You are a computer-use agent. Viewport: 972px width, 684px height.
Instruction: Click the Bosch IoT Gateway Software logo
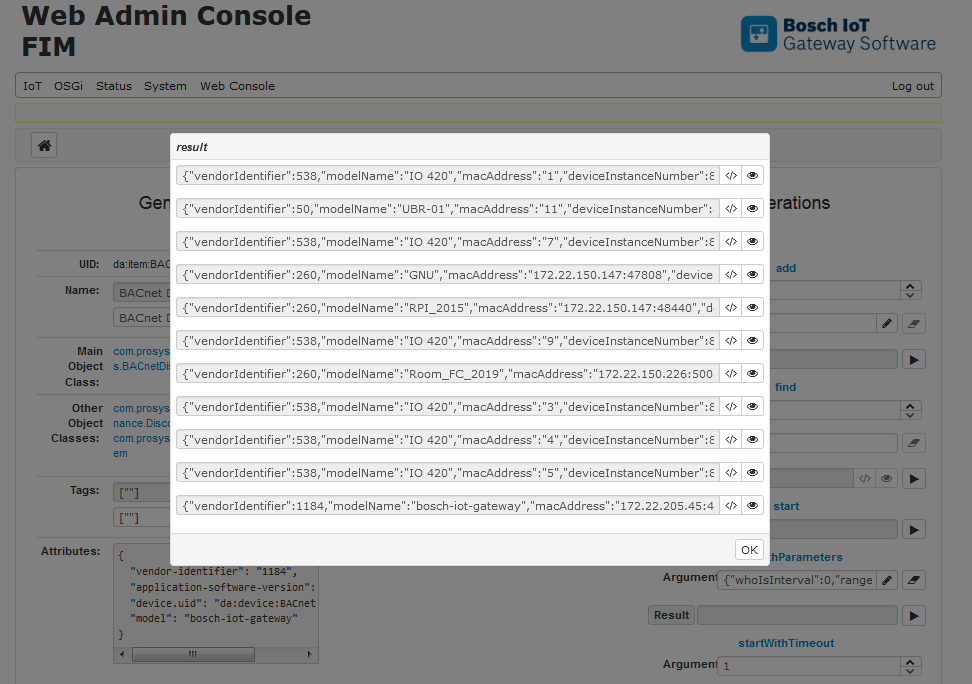click(838, 33)
